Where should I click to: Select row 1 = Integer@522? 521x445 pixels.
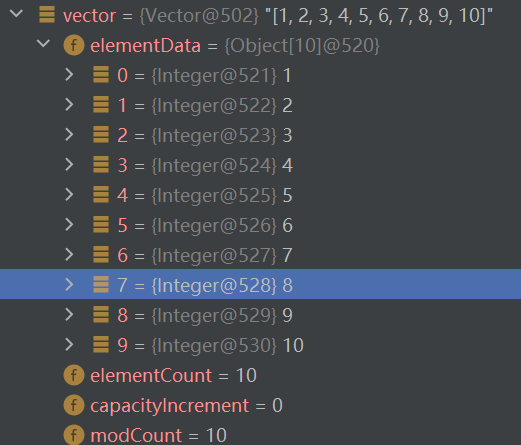tap(260, 105)
